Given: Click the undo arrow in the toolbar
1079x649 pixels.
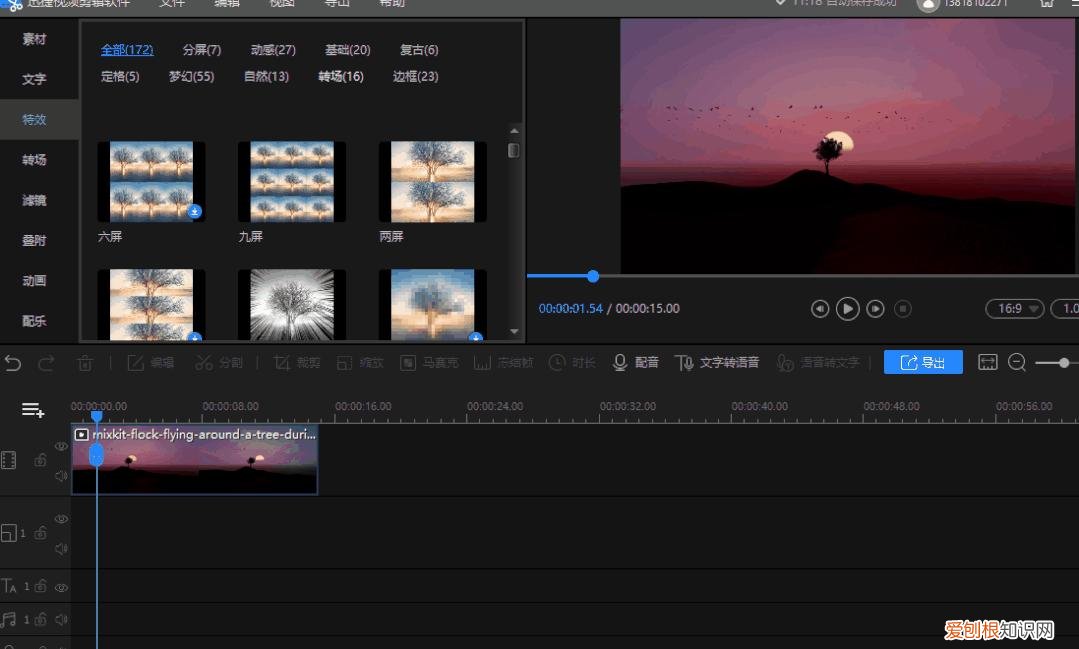Looking at the screenshot, I should 13,363.
